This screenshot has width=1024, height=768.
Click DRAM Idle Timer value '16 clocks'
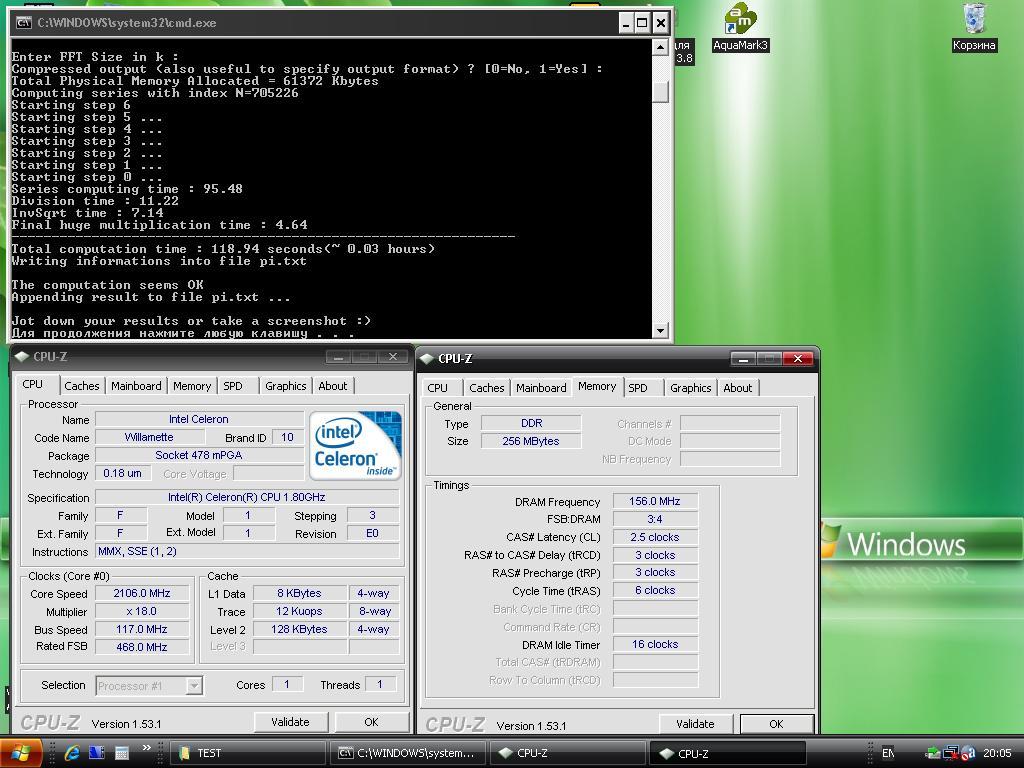point(655,645)
